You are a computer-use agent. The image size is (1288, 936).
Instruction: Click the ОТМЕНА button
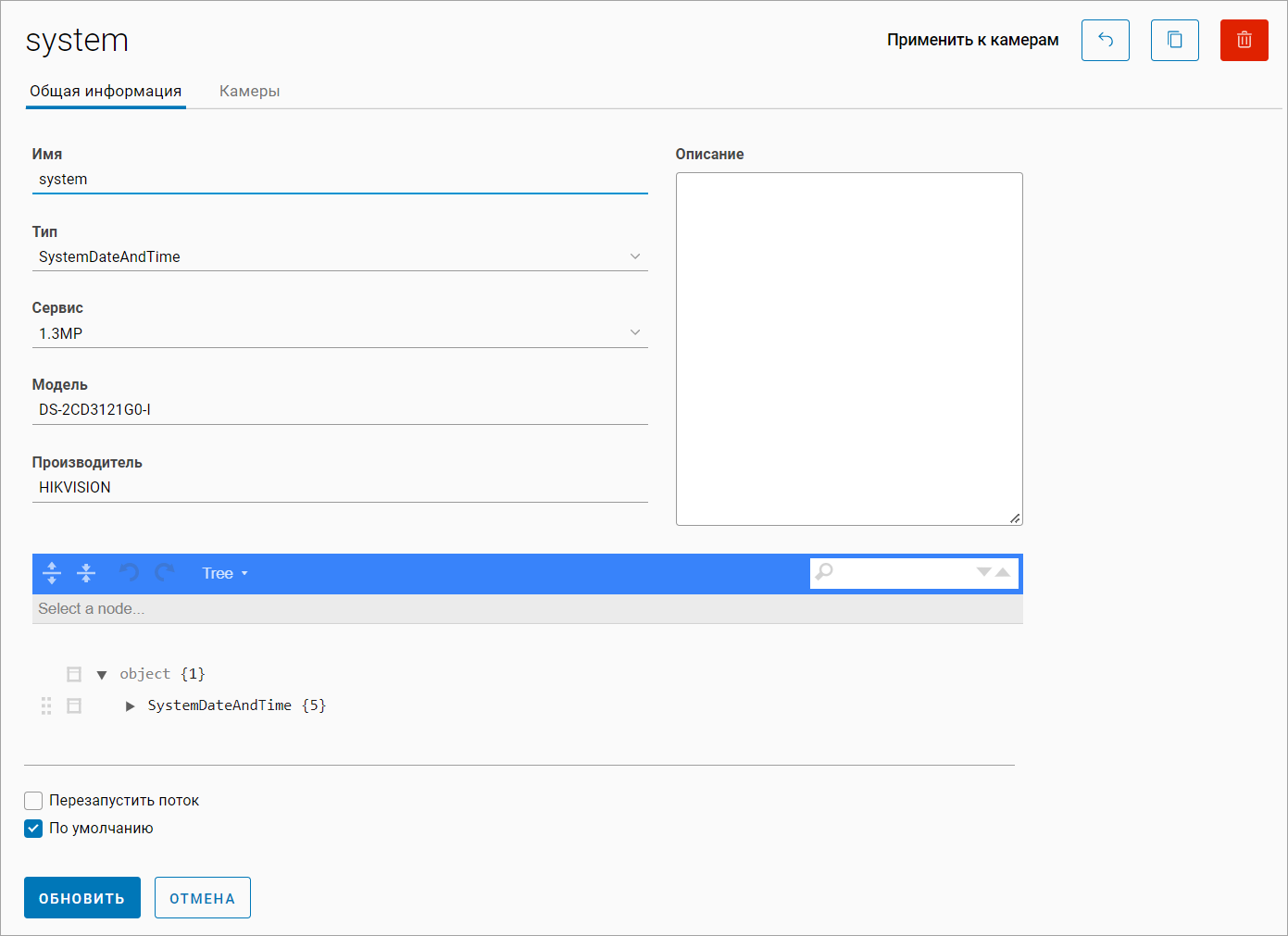click(x=202, y=898)
